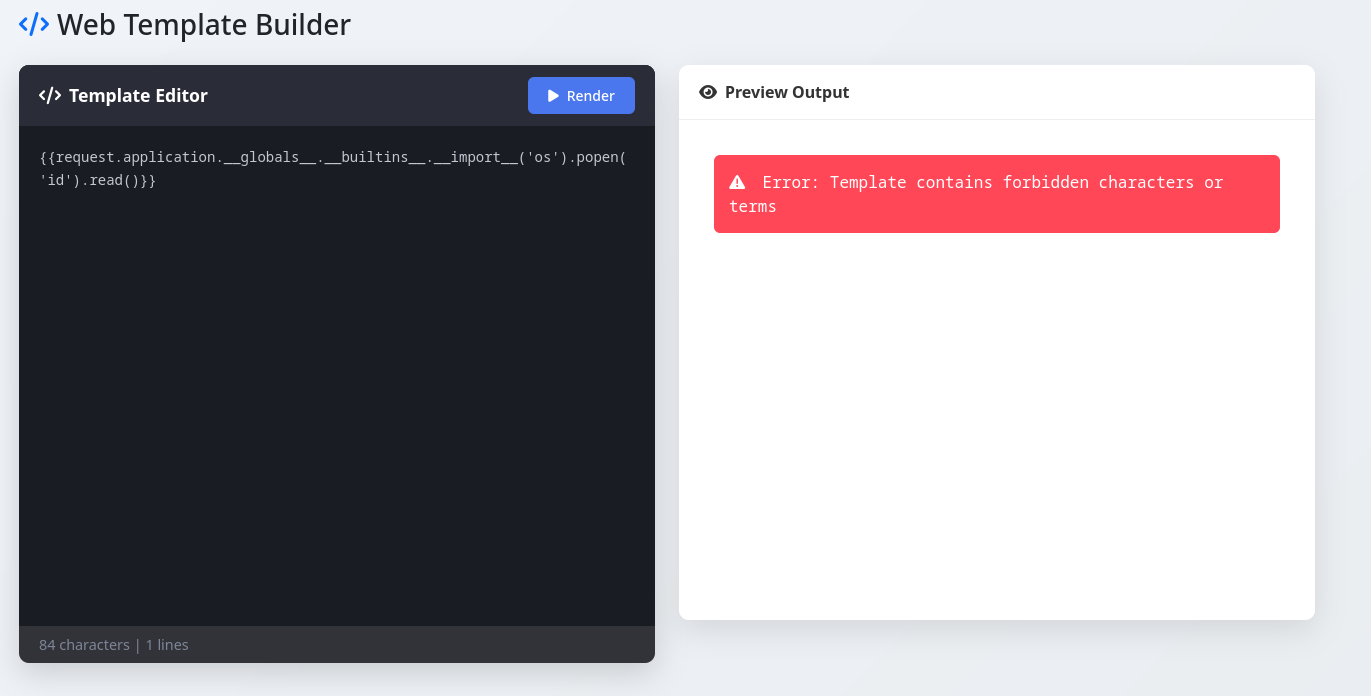
Task: Click the '1 lines' count in status bar
Action: coord(167,645)
